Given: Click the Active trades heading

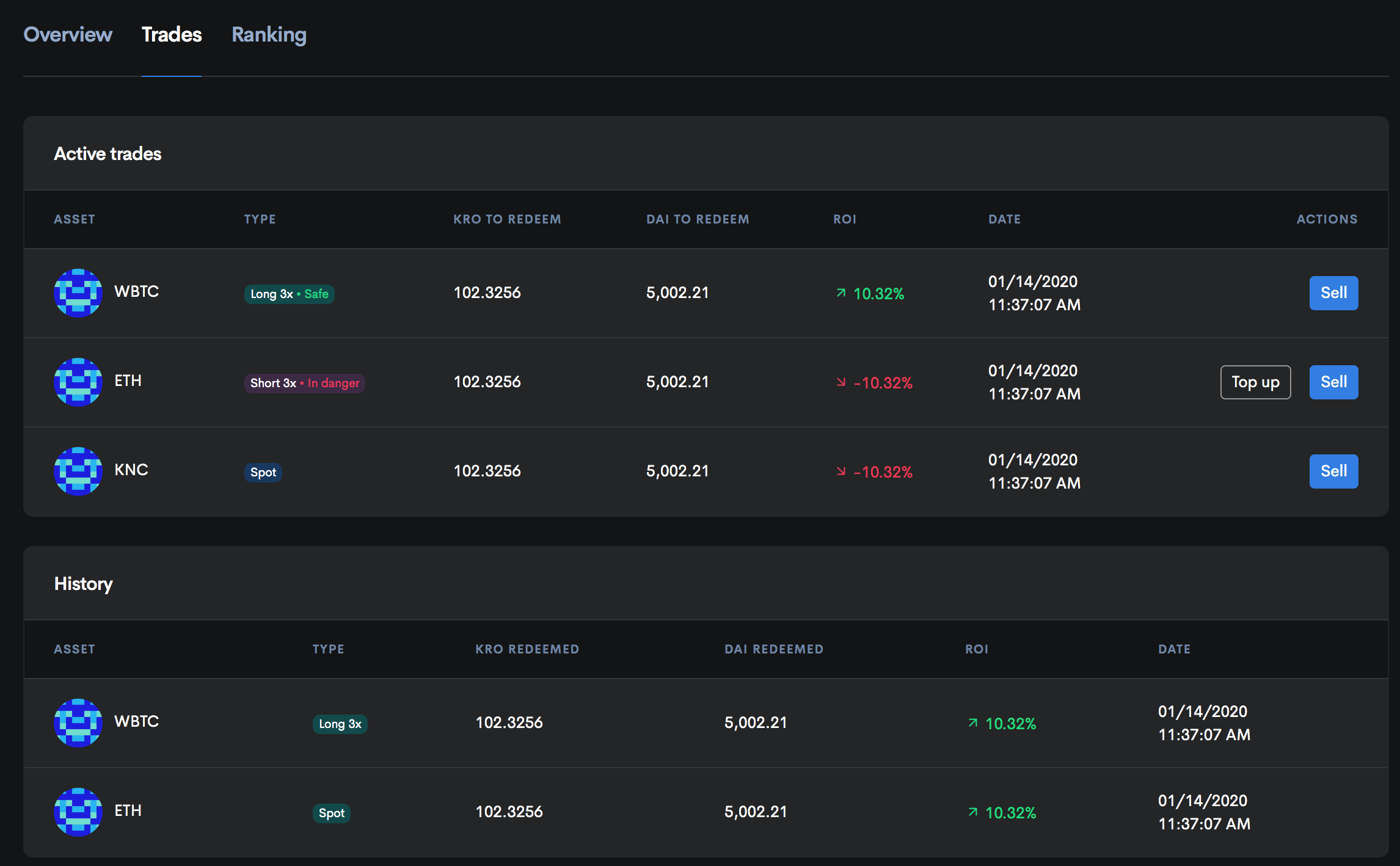Looking at the screenshot, I should tap(108, 154).
